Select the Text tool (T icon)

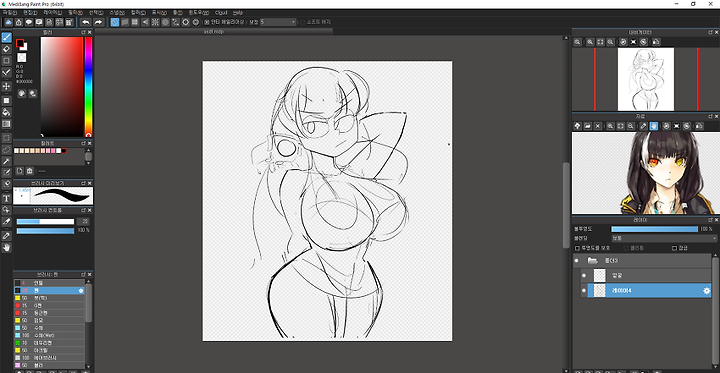coord(6,198)
